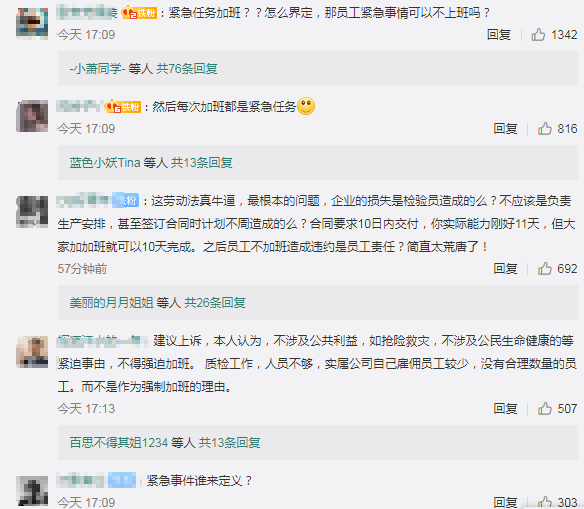Click the smiley emoji in second comment
The image size is (584, 509).
(306, 106)
